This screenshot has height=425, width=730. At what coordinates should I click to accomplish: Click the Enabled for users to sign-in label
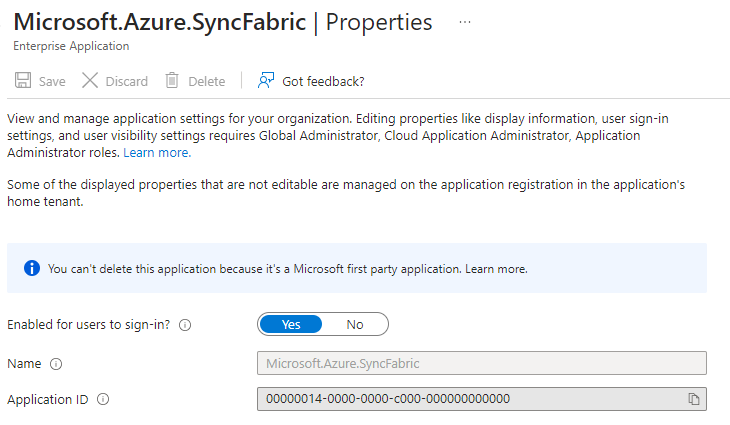point(90,325)
